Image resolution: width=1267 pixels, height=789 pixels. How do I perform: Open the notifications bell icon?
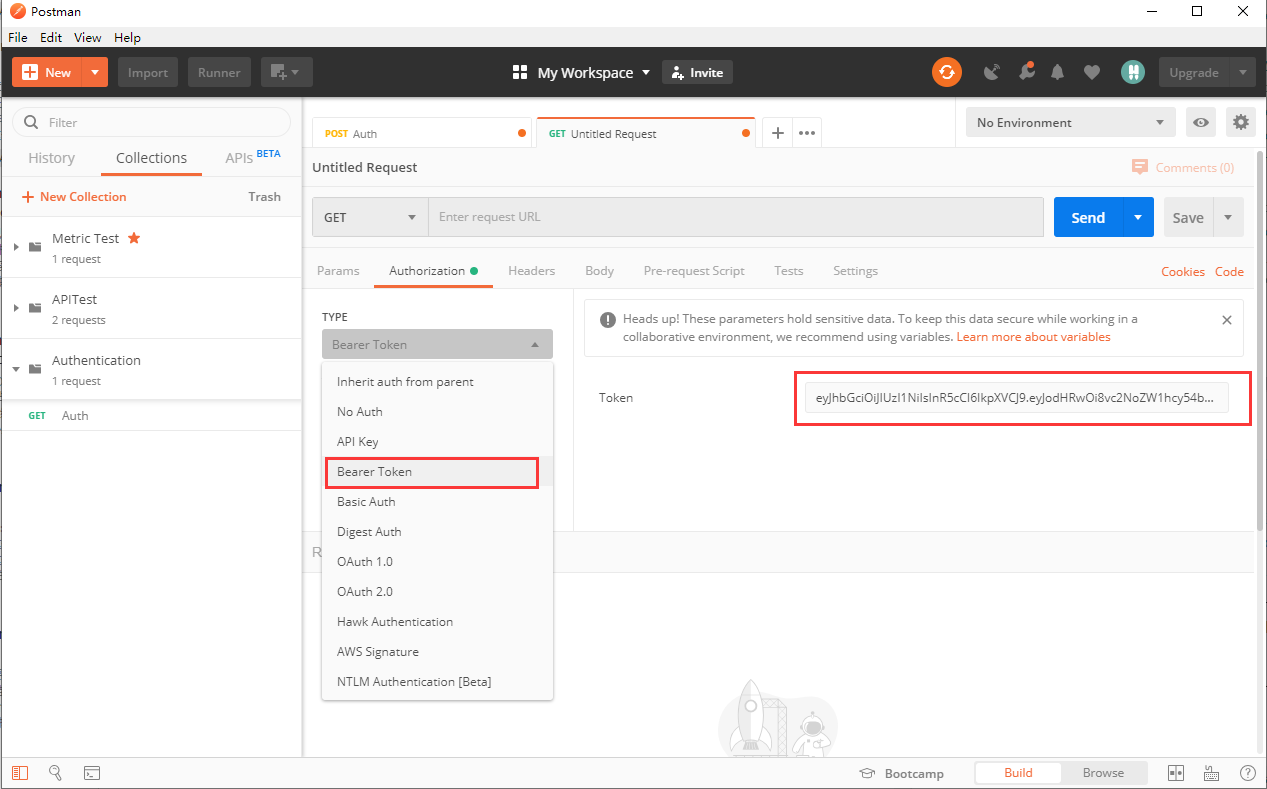1057,72
